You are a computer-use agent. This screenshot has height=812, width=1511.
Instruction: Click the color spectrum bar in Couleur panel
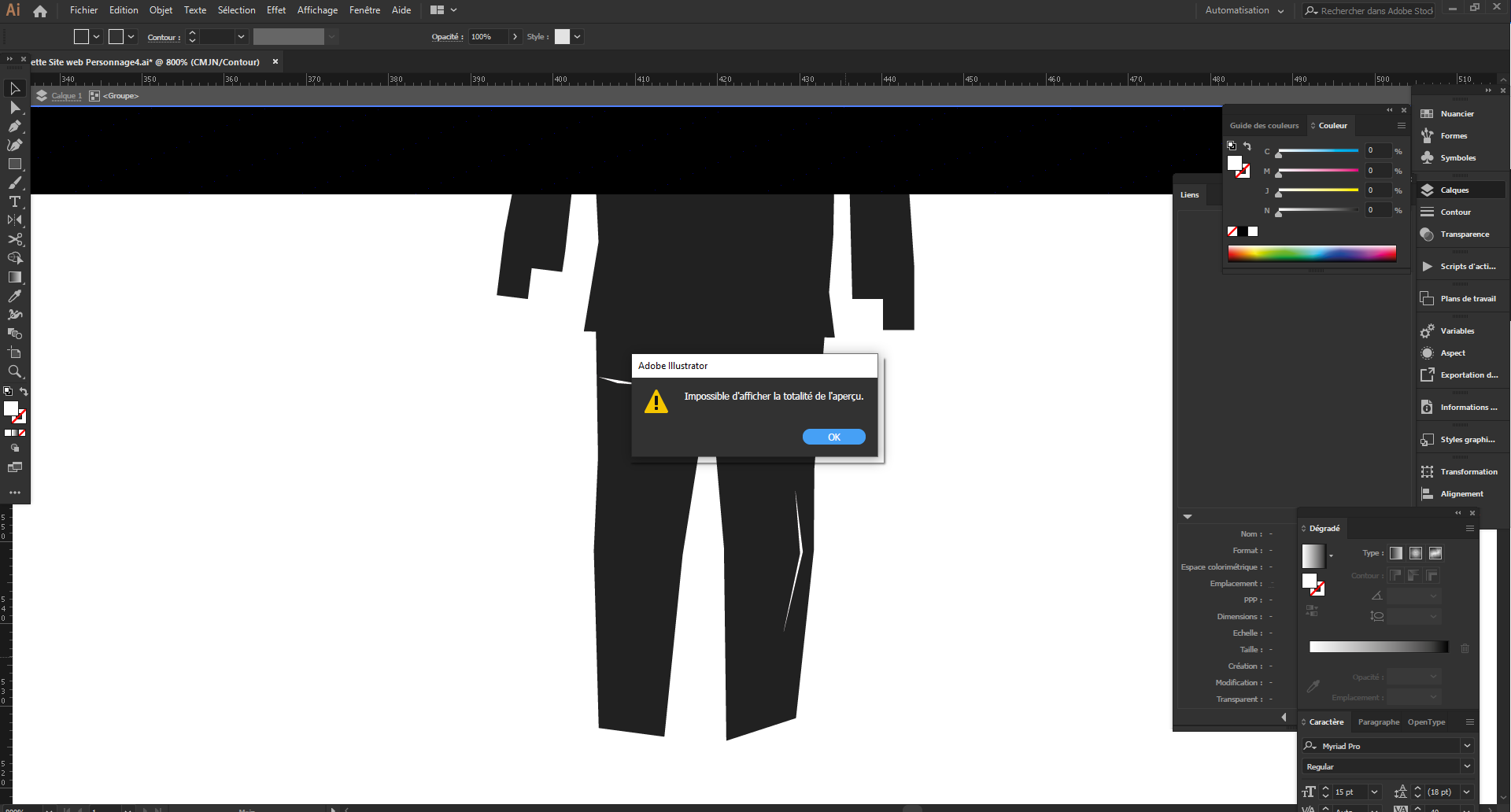coord(1312,253)
